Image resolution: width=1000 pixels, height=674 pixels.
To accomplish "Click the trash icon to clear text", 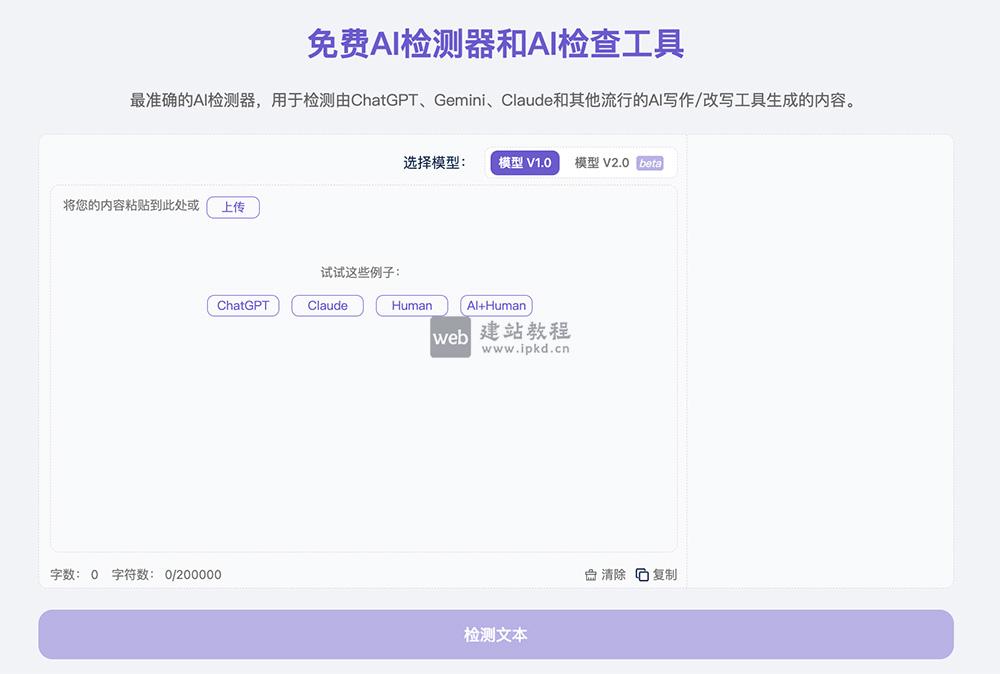I will [x=590, y=574].
